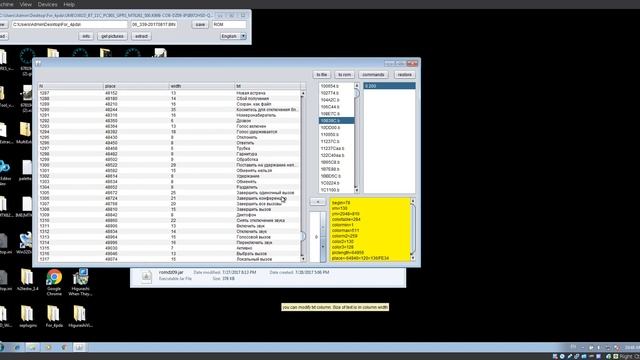Image resolution: width=640 pixels, height=360 pixels.
Task: Select table row "Новая встреча"
Action: coord(169,93)
